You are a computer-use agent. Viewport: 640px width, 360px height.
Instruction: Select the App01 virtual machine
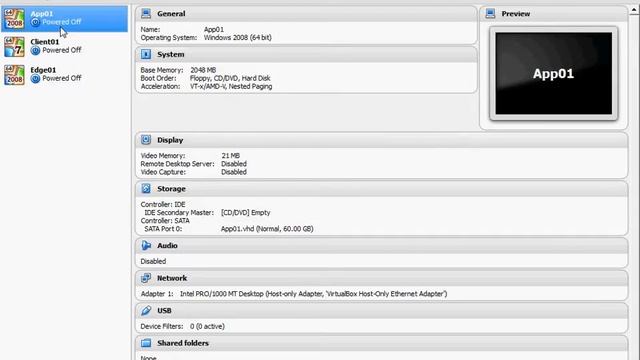point(64,18)
